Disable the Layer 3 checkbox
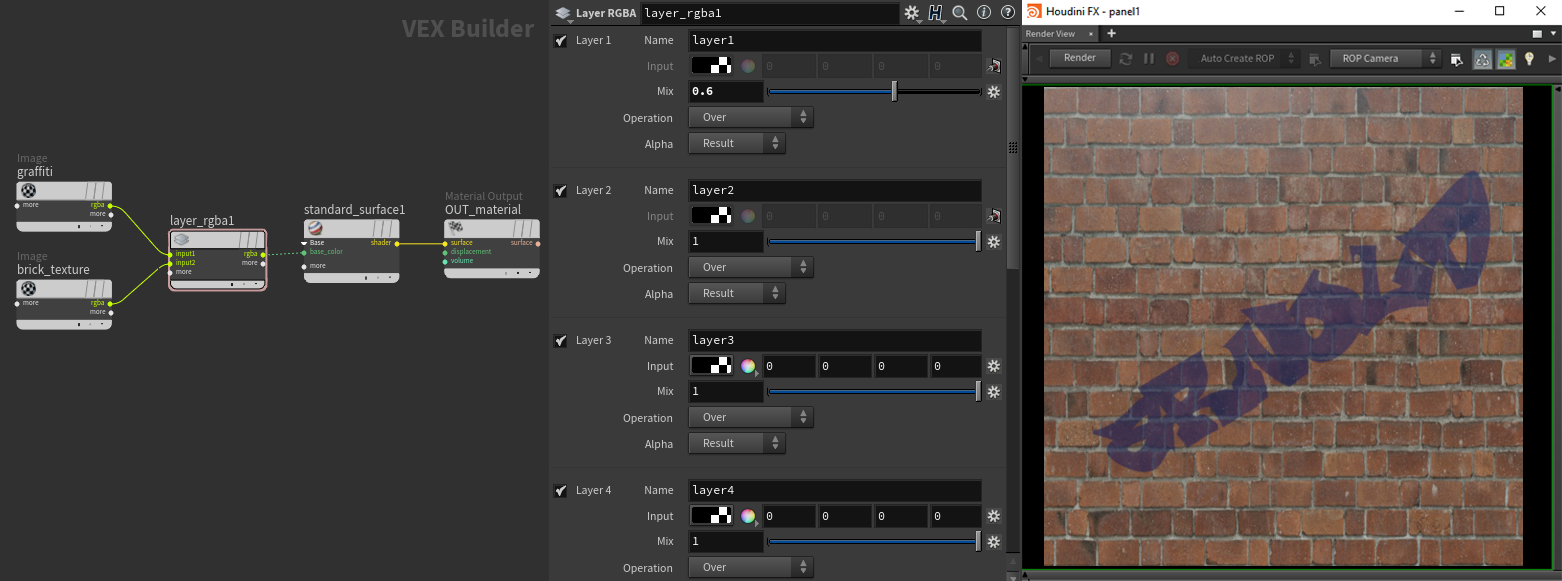The width and height of the screenshot is (1562, 581). (x=561, y=341)
